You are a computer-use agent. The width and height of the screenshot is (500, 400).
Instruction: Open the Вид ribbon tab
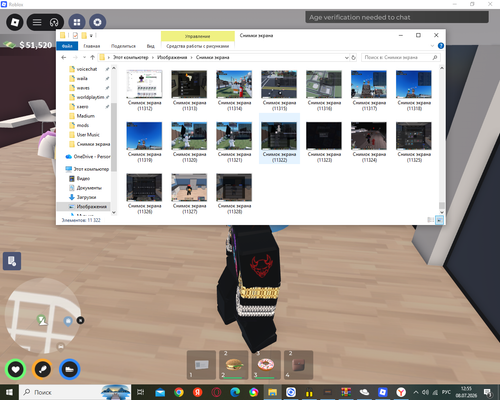[x=151, y=46]
